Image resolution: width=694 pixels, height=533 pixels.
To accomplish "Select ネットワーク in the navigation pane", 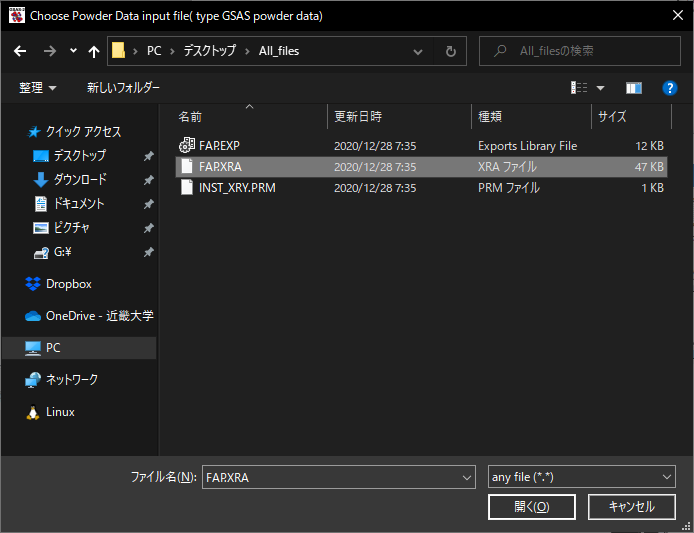I will click(x=72, y=380).
